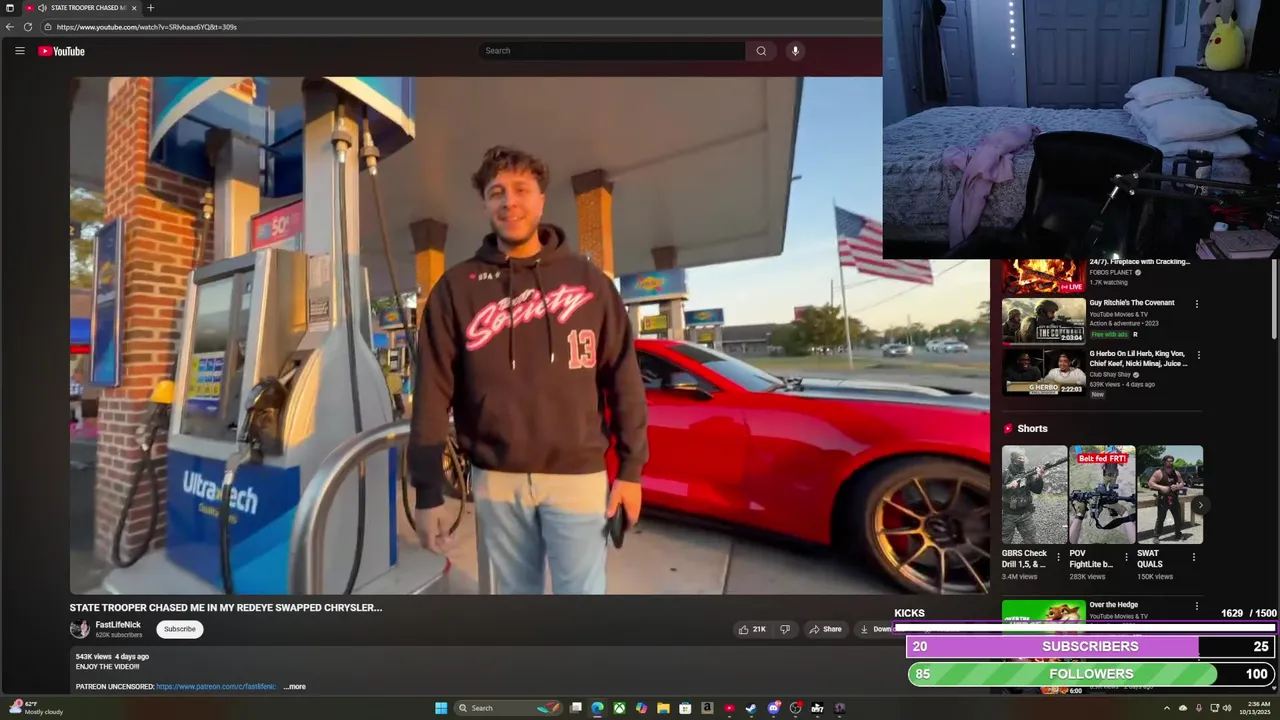Click the address bar URL field
Image resolution: width=1280 pixels, height=720 pixels.
coord(460,27)
